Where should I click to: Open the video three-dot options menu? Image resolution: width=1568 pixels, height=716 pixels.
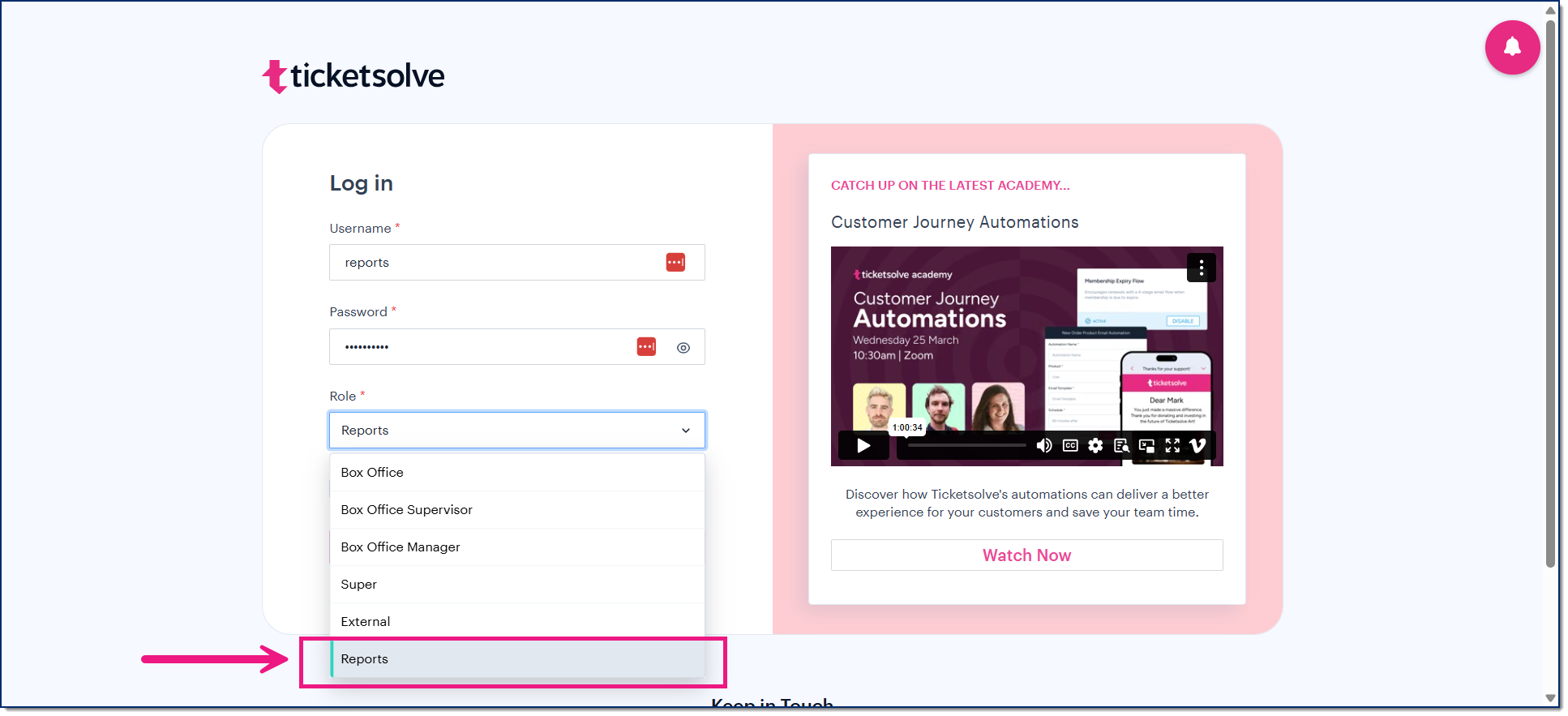point(1201,268)
